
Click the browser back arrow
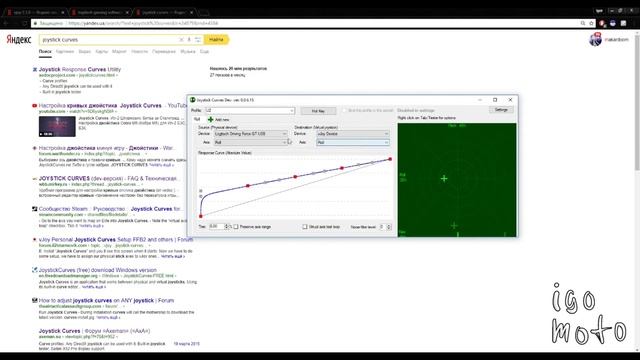[x=6, y=24]
